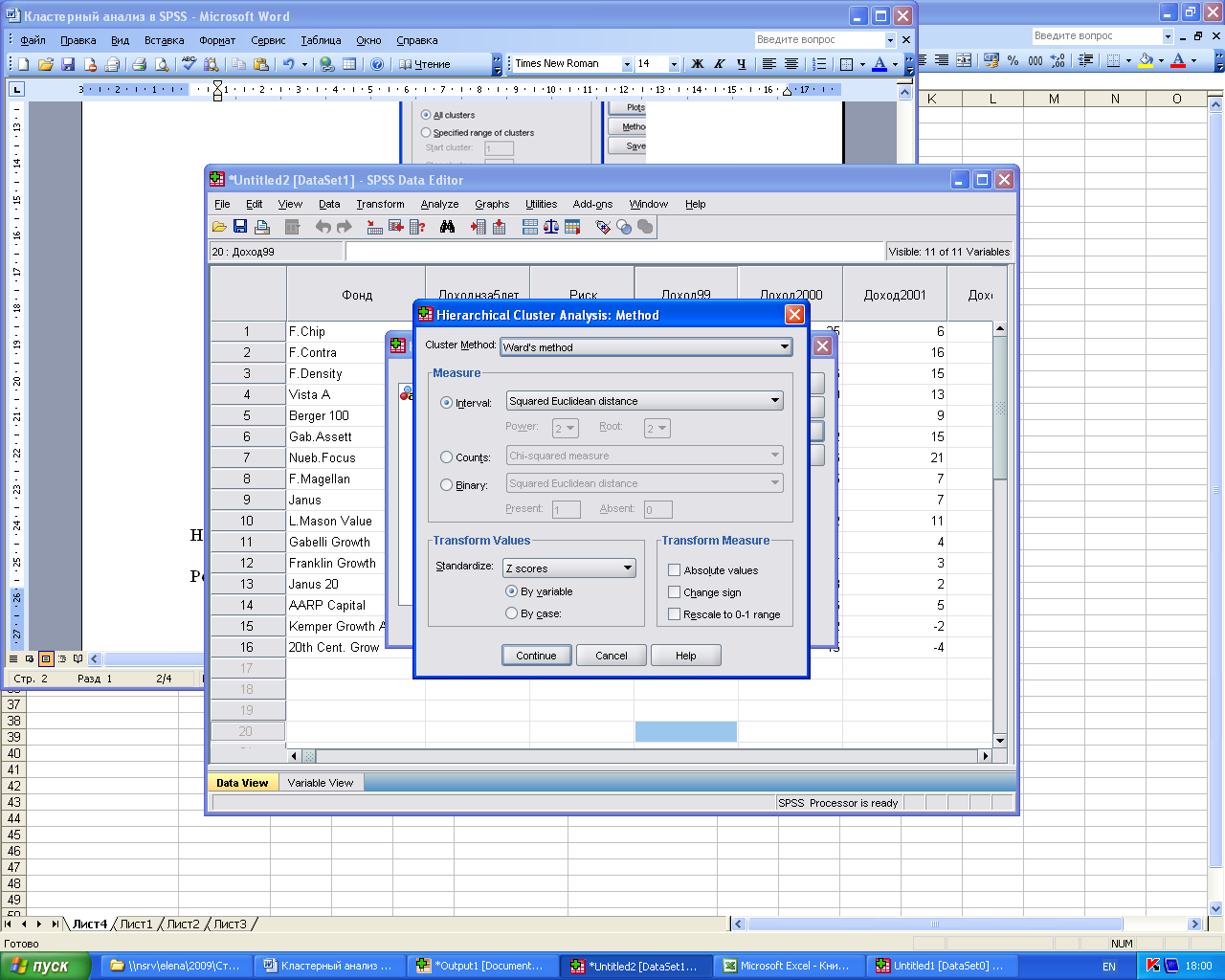The width and height of the screenshot is (1225, 980).
Task: Open Cluster Method dropdown showing Ward's method
Action: point(646,347)
